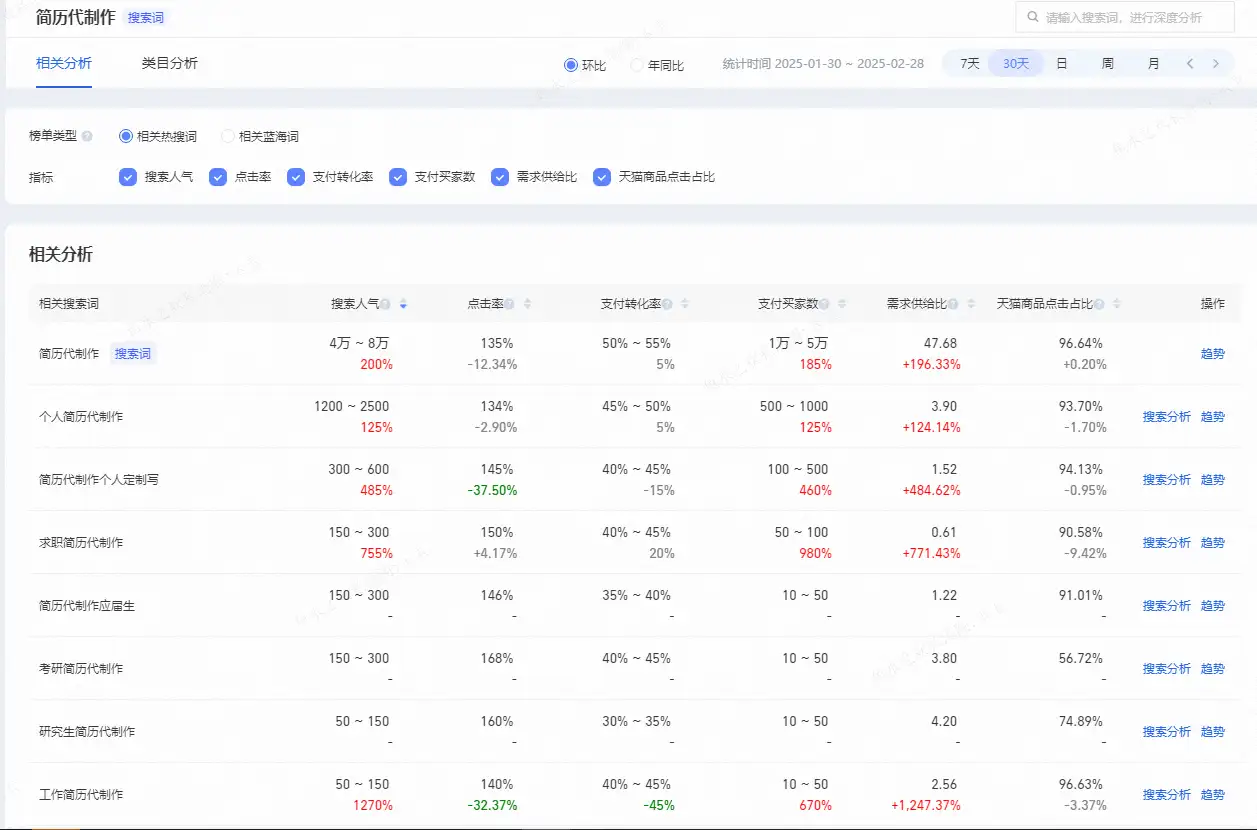Sort table by 搜索人气 arrow icon

[x=403, y=304]
